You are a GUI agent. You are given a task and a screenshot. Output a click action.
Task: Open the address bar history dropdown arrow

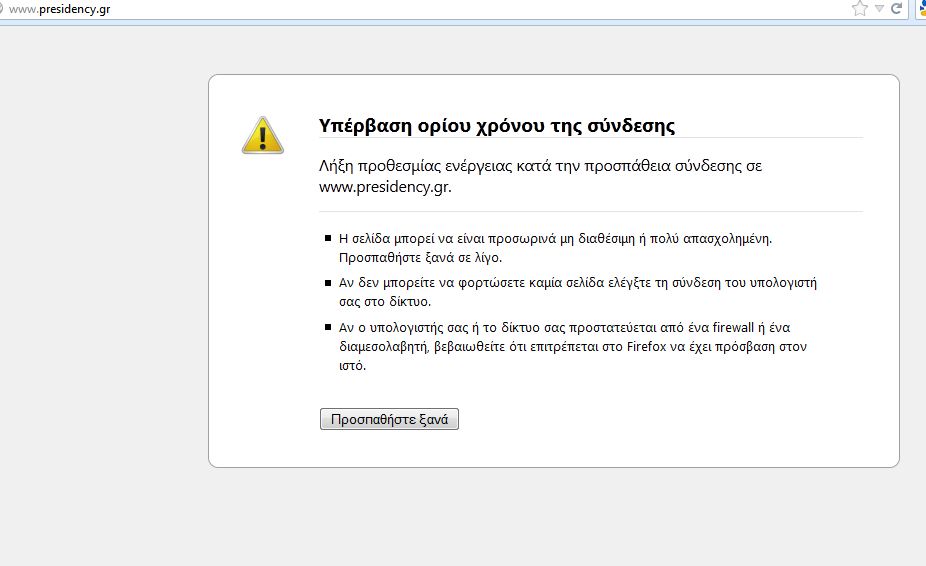click(879, 9)
